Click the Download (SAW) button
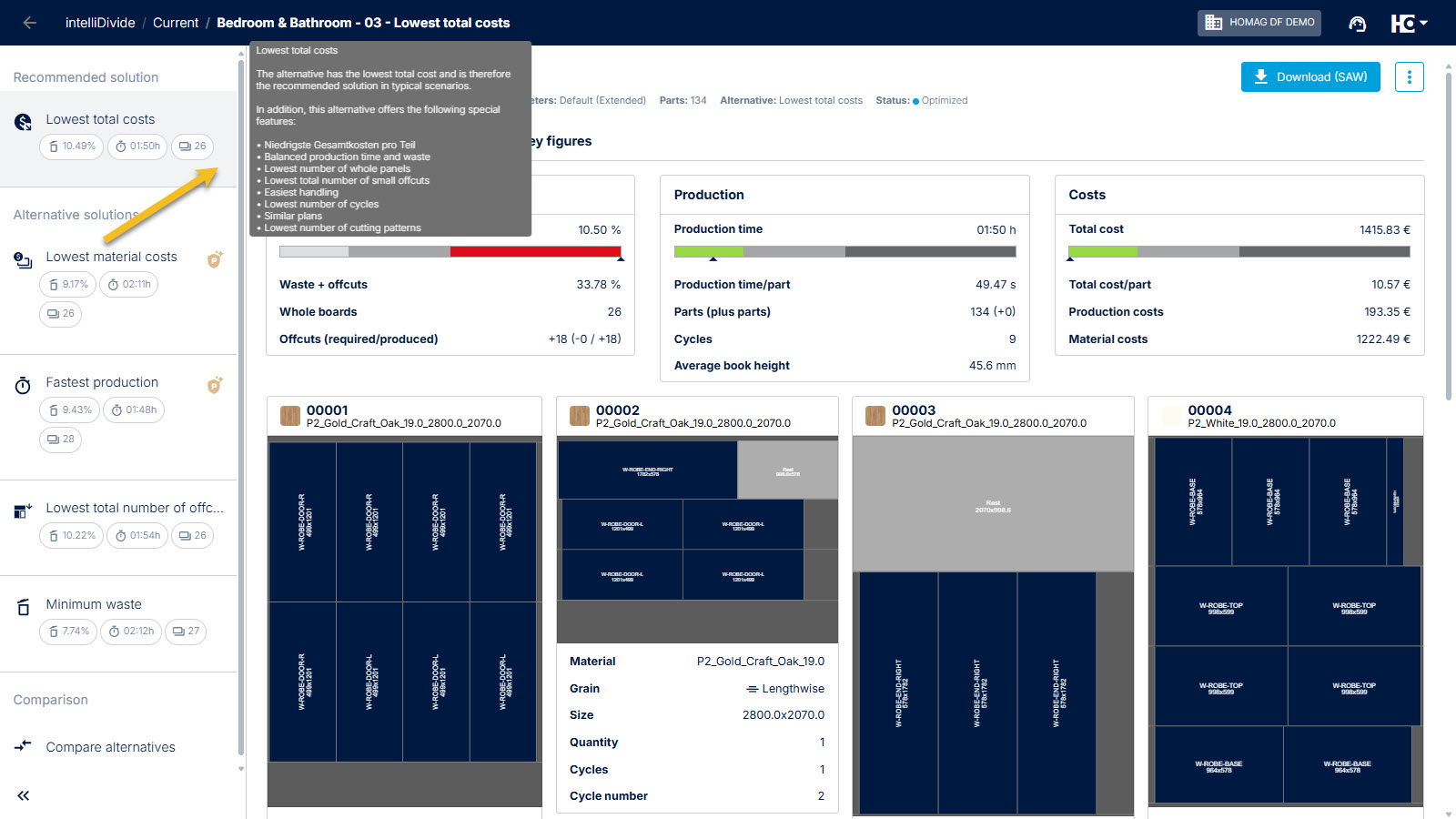Image resolution: width=1456 pixels, height=819 pixels. click(1309, 77)
